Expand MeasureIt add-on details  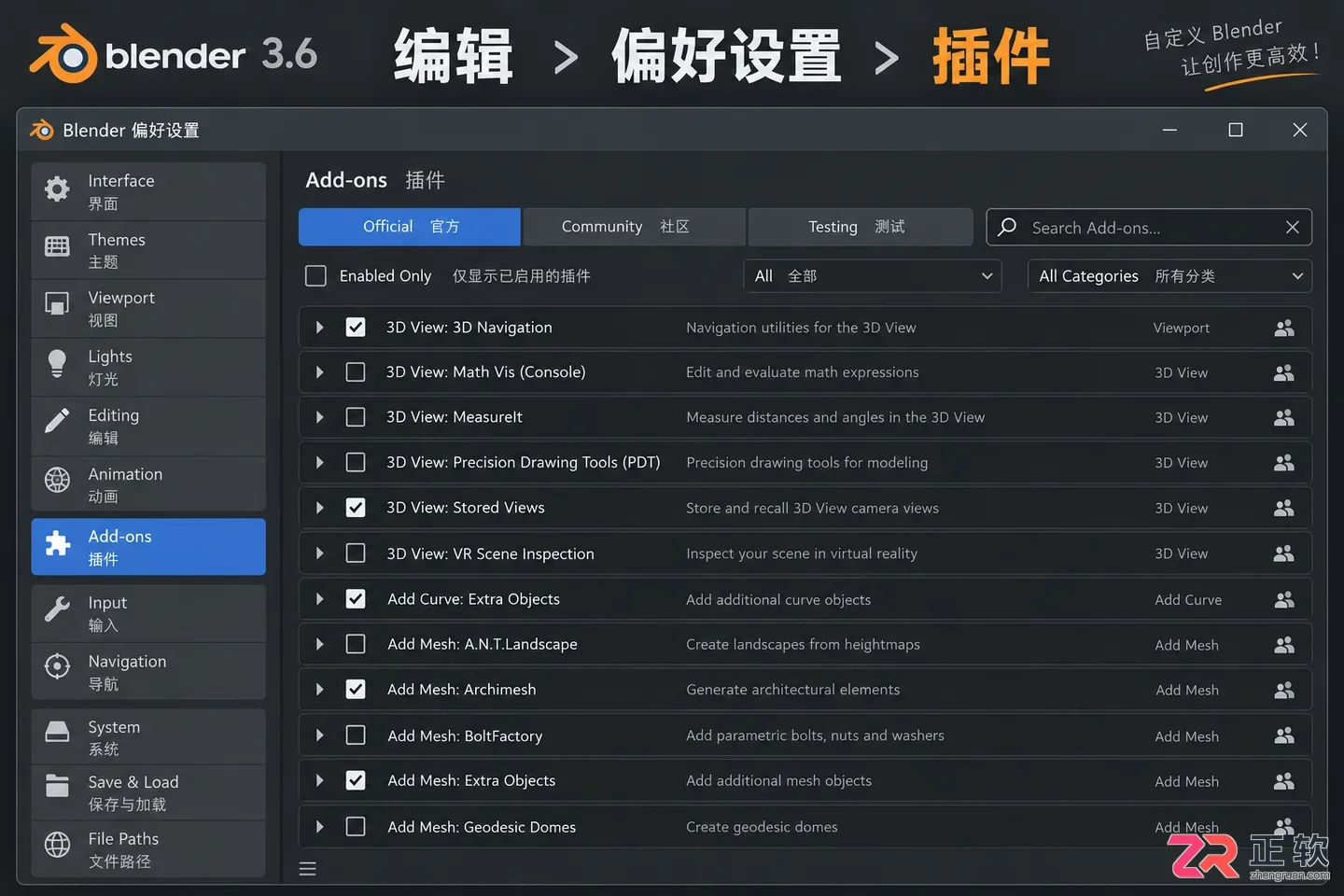tap(320, 417)
